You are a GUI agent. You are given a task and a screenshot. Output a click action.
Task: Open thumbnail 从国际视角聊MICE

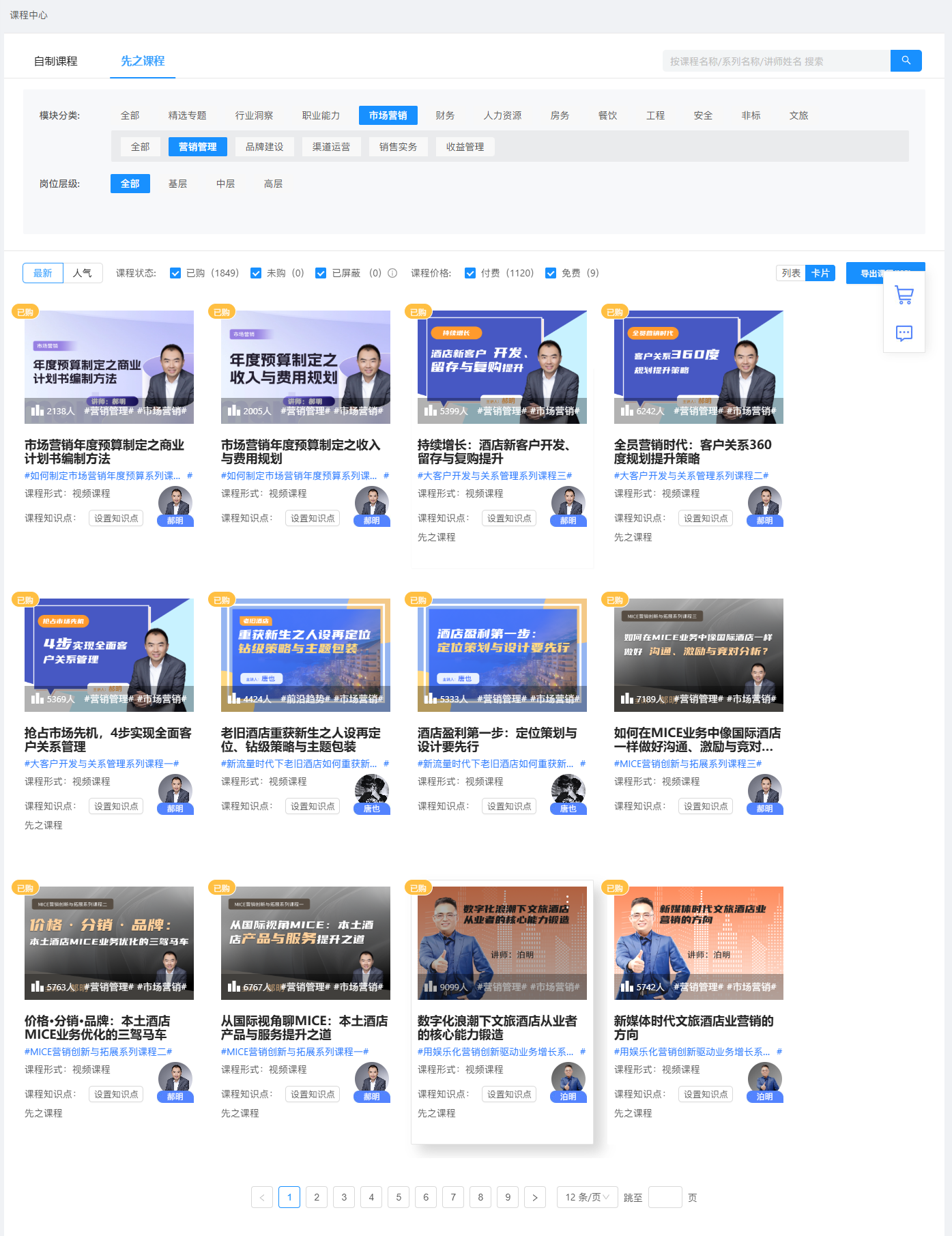click(x=306, y=943)
